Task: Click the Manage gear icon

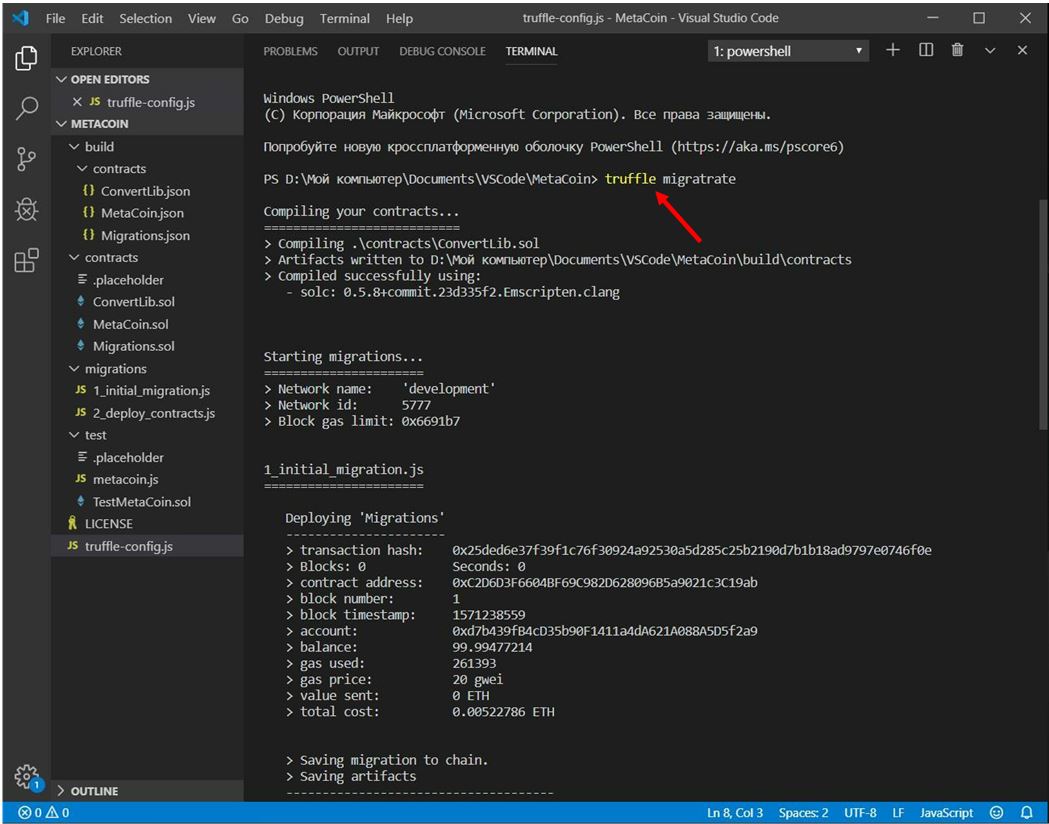Action: [x=26, y=777]
